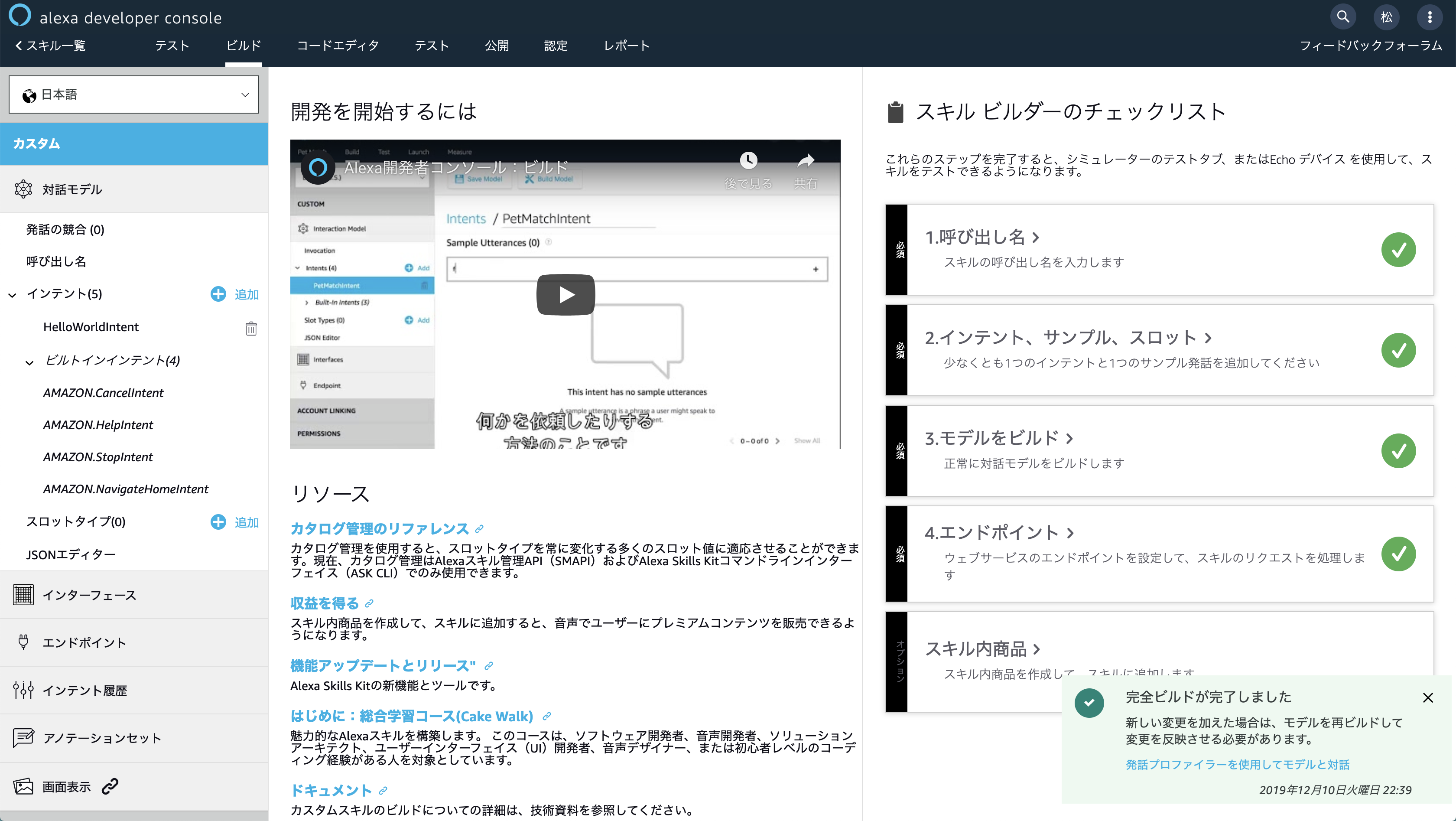The image size is (1456, 821).
Task: Click the share arrow icon on video
Action: click(806, 160)
